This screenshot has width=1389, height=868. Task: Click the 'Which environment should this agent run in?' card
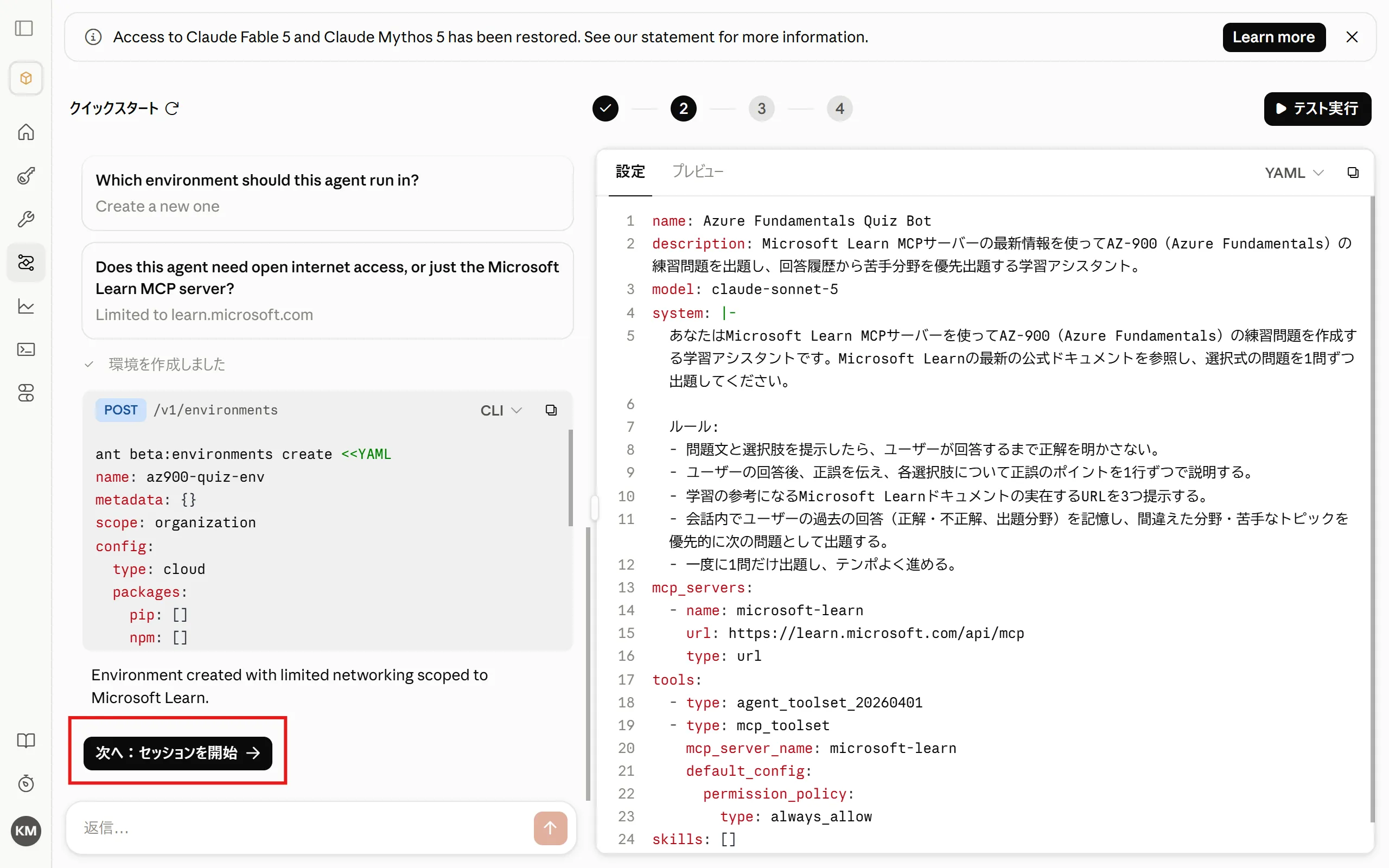coord(328,193)
